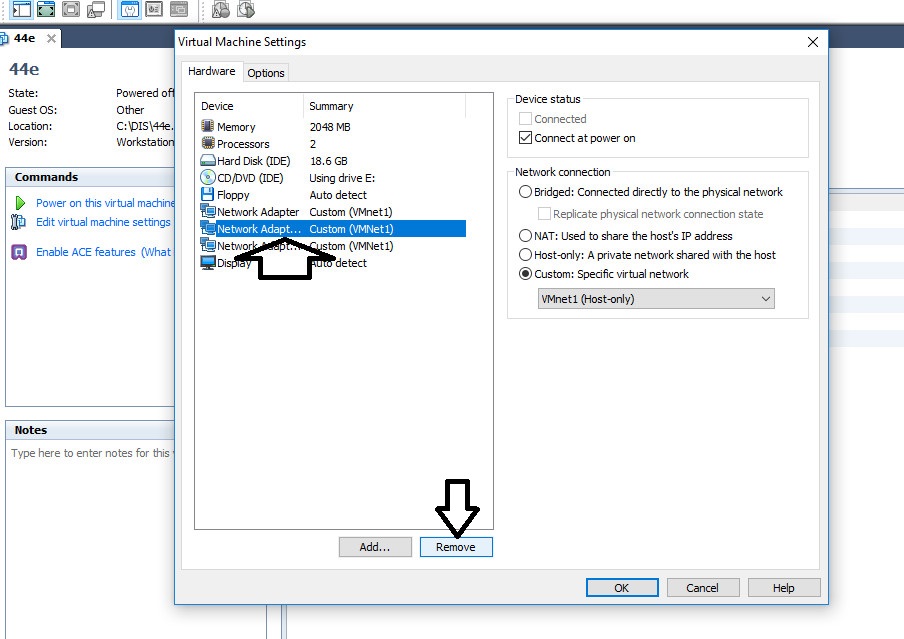This screenshot has height=639, width=904.
Task: Open Edit virtual machine settings link
Action: pos(103,222)
